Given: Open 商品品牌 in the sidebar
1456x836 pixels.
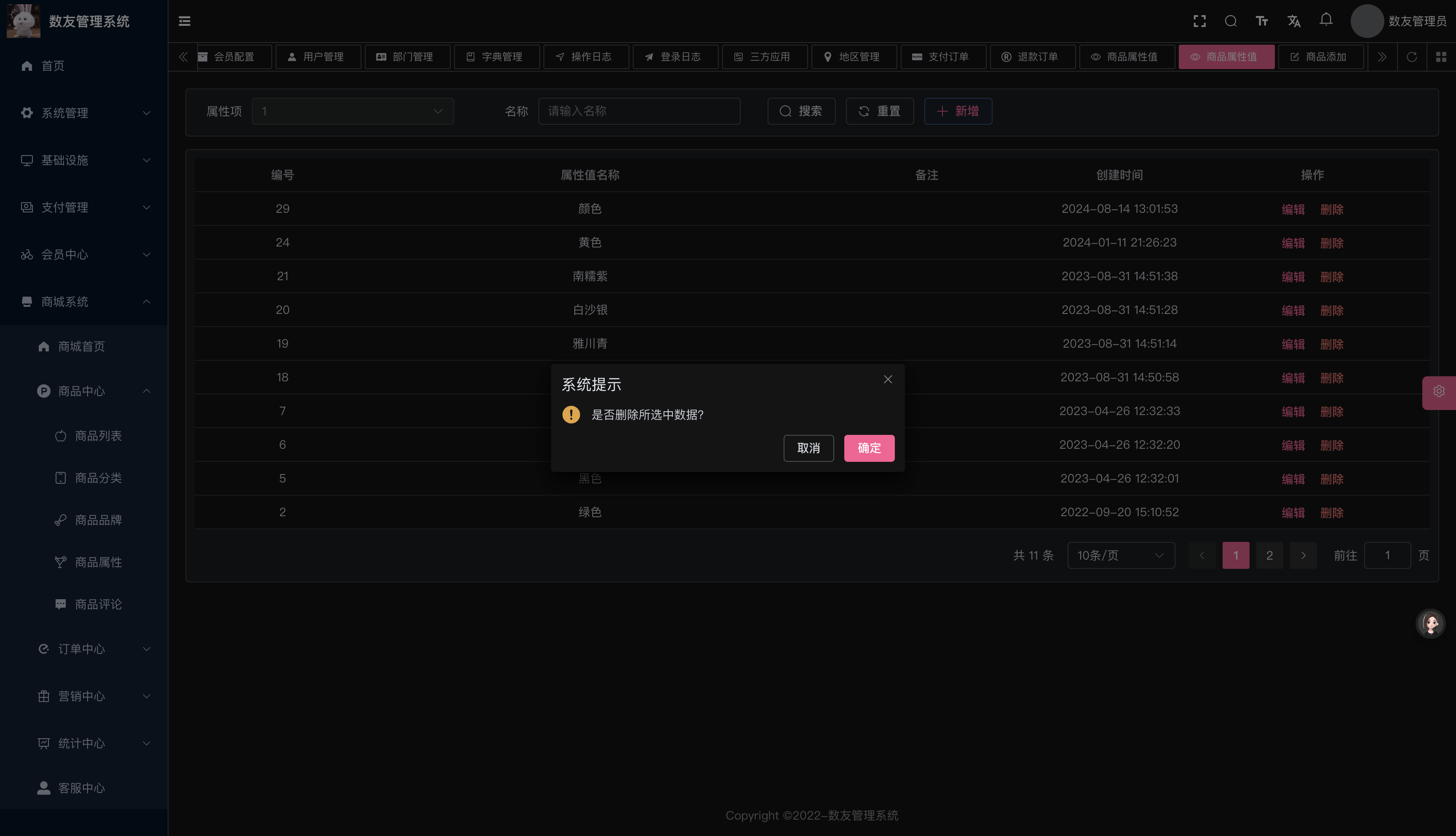Looking at the screenshot, I should [x=84, y=520].
